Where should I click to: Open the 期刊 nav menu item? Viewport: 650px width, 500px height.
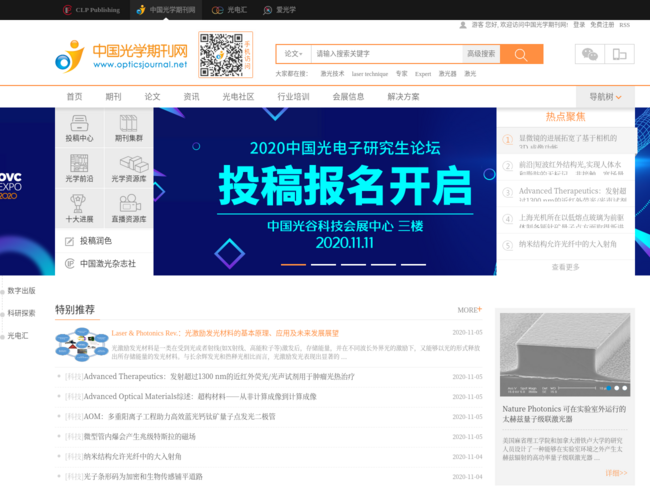coord(113,97)
